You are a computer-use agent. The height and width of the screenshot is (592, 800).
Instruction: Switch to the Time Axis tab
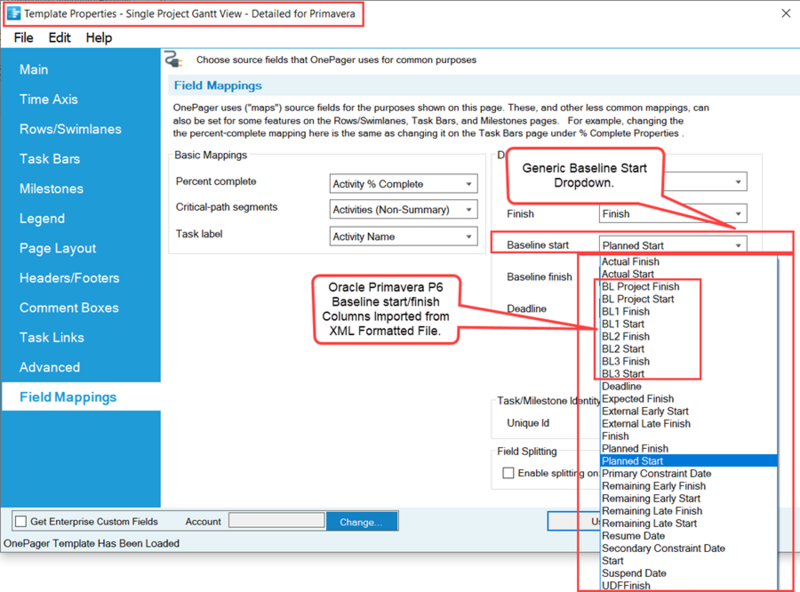click(x=48, y=99)
